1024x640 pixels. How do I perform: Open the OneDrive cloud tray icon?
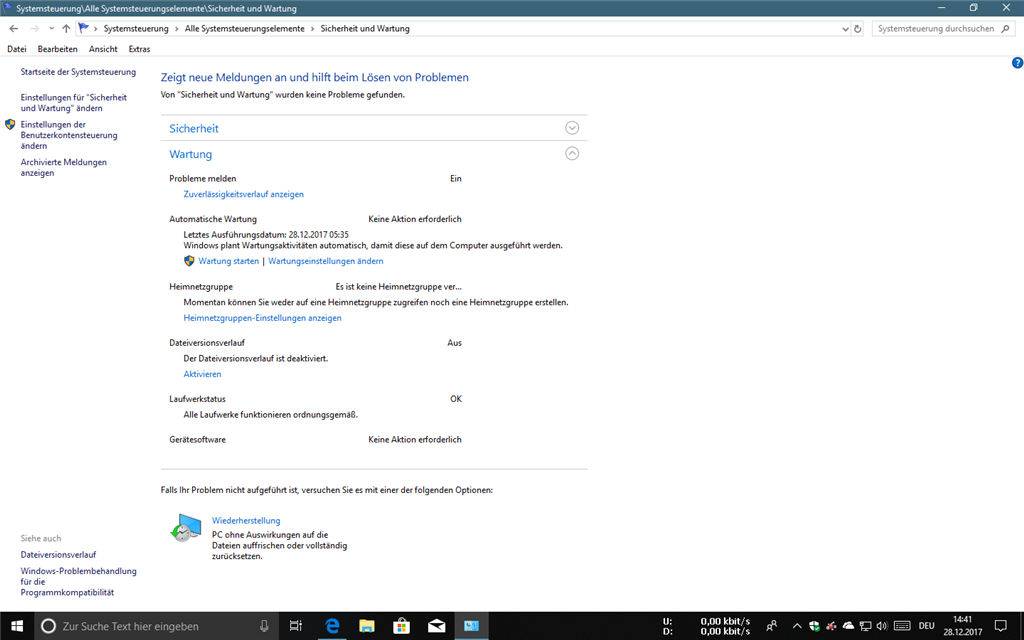coord(848,626)
